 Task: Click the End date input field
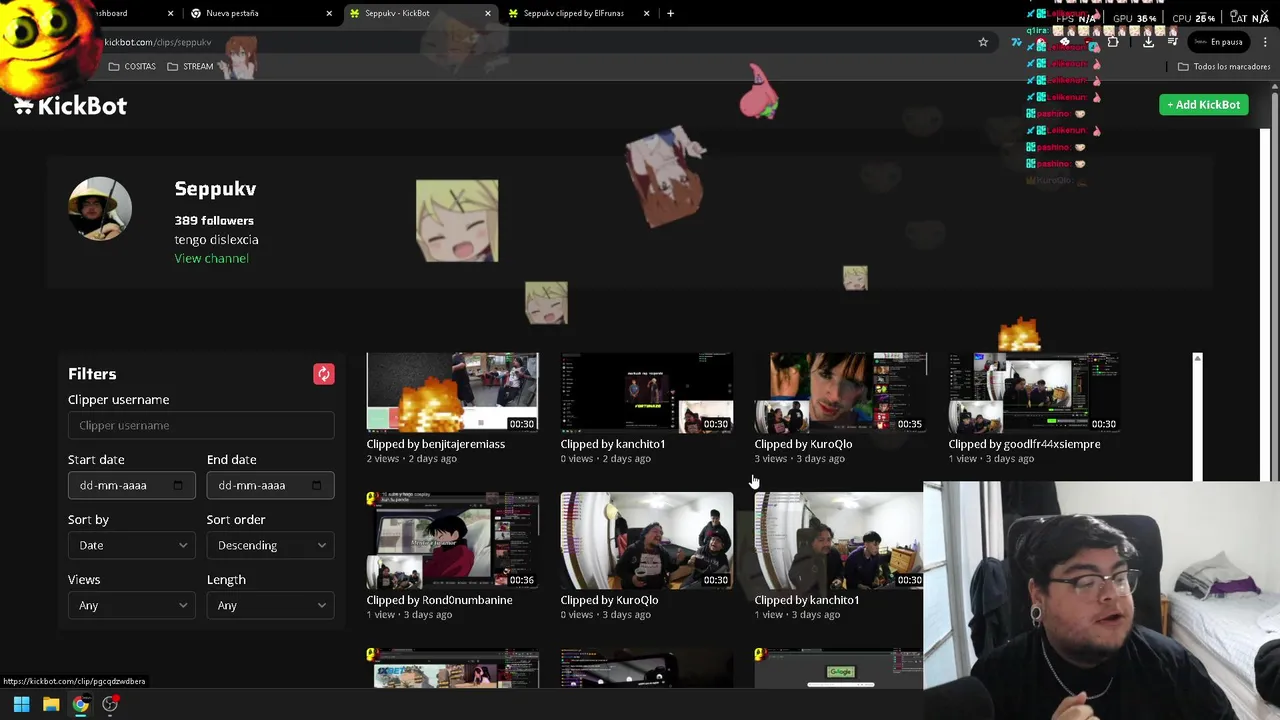click(270, 485)
